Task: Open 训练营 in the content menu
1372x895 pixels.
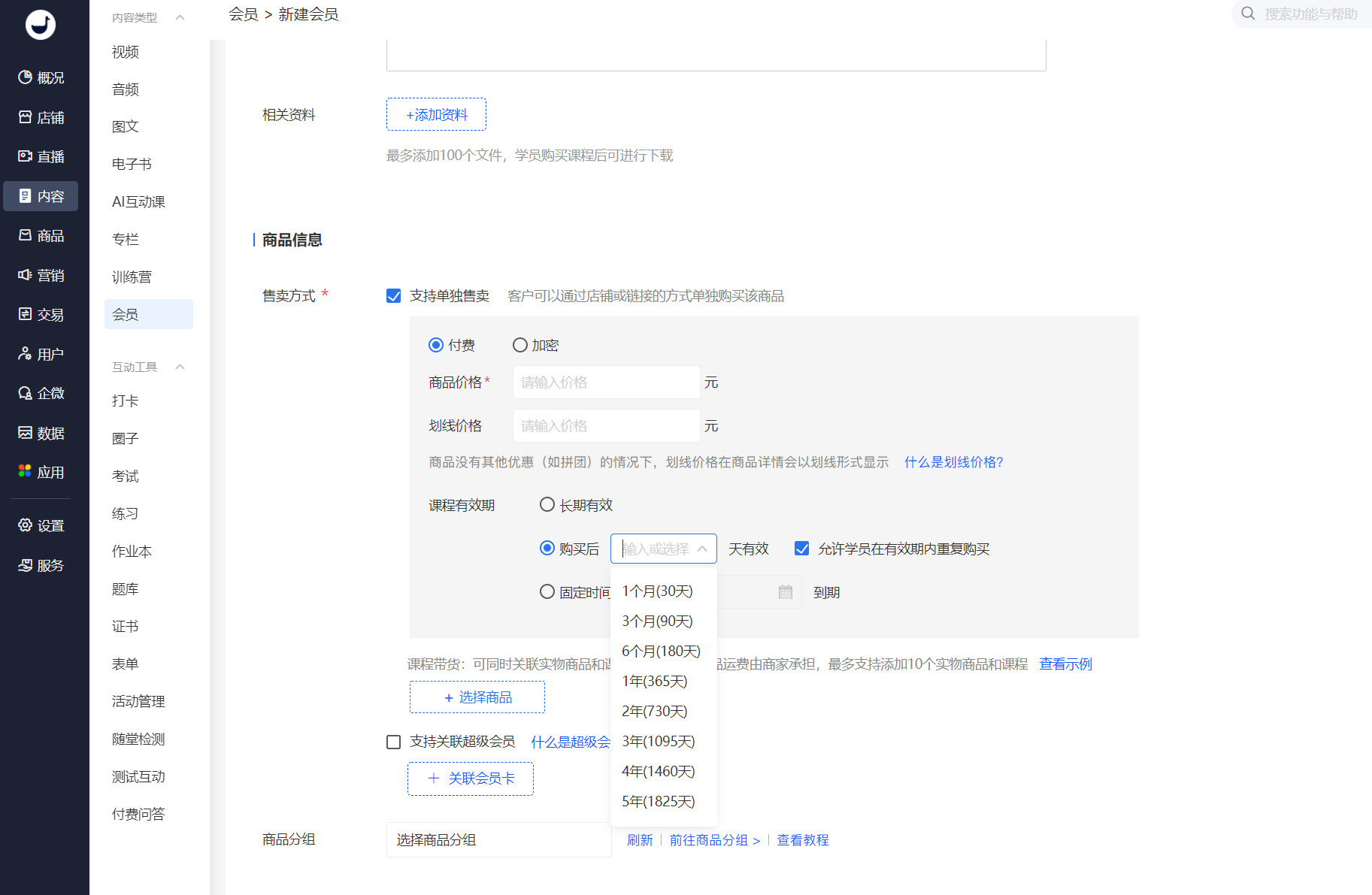Action: point(132,277)
